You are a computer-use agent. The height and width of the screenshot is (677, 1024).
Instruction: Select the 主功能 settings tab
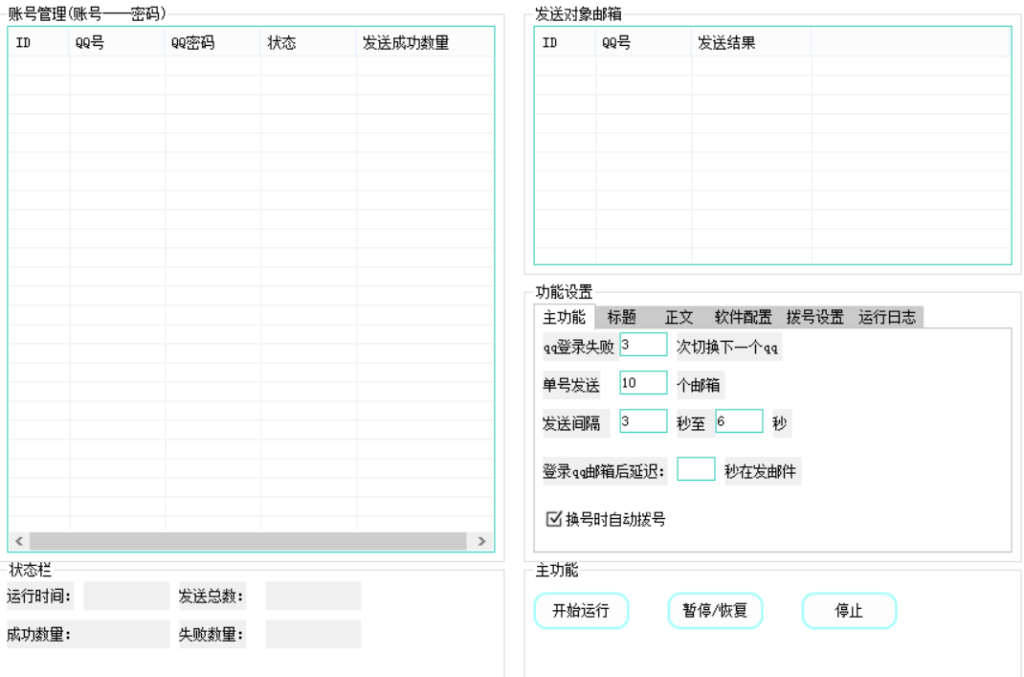pyautogui.click(x=564, y=317)
